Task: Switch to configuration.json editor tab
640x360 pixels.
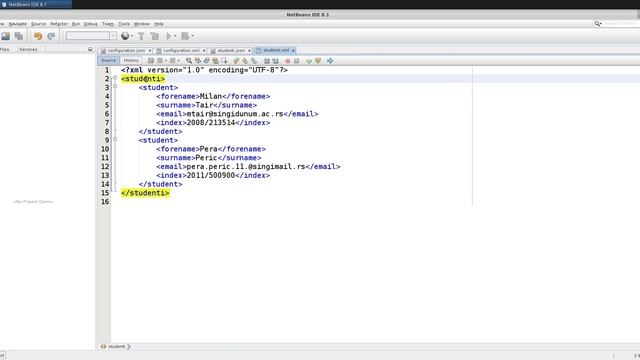Action: click(126, 51)
